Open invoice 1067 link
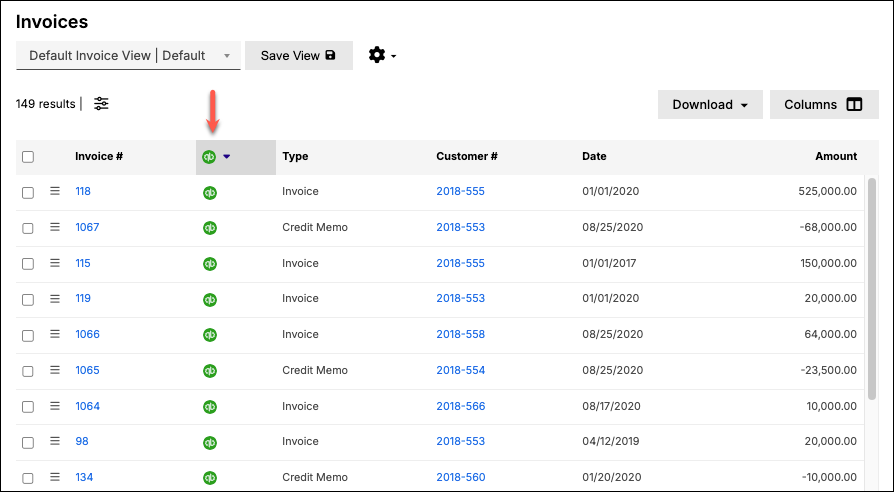 (x=87, y=227)
